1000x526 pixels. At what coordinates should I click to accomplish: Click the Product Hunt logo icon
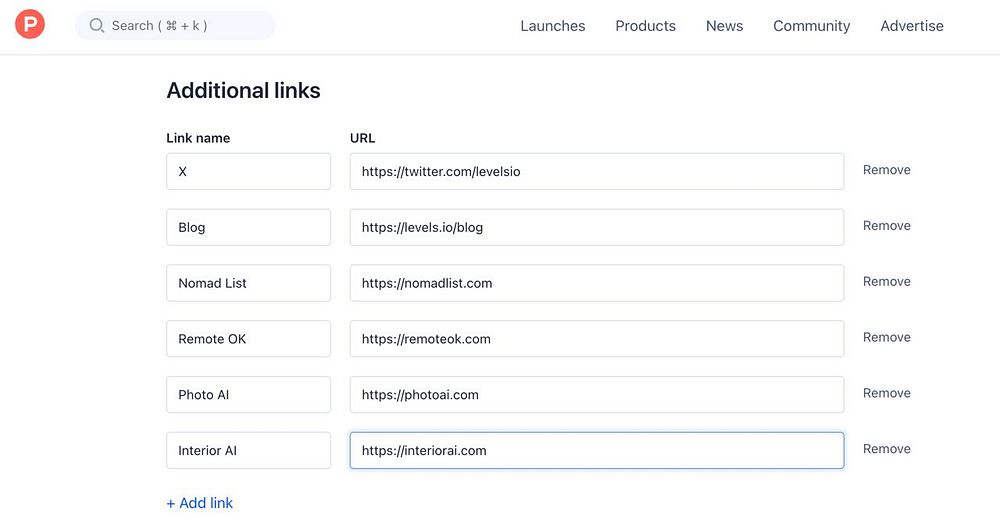click(30, 26)
